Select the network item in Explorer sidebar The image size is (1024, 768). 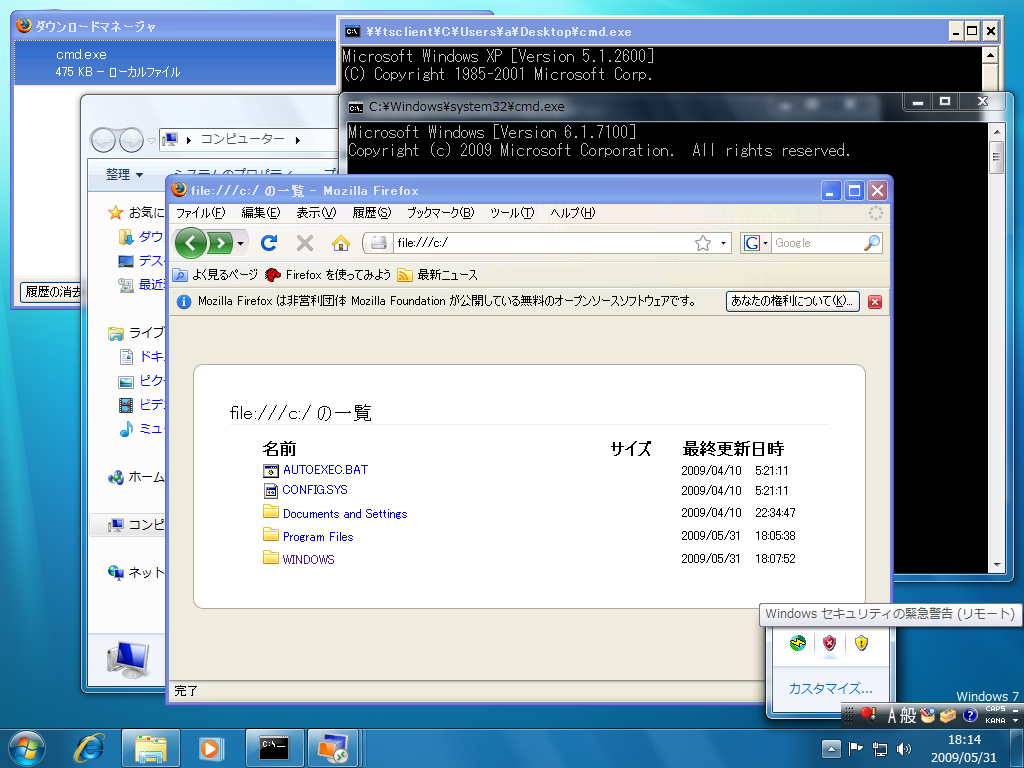point(136,573)
